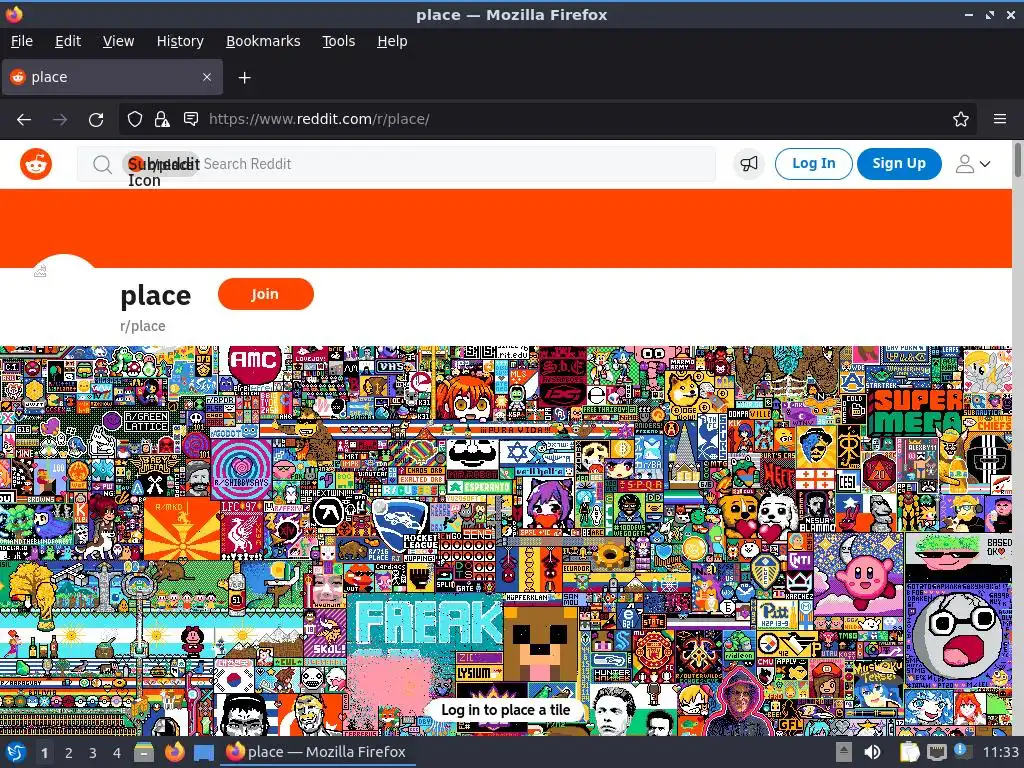Click the place subreddit heading
This screenshot has height=768, width=1024.
155,296
